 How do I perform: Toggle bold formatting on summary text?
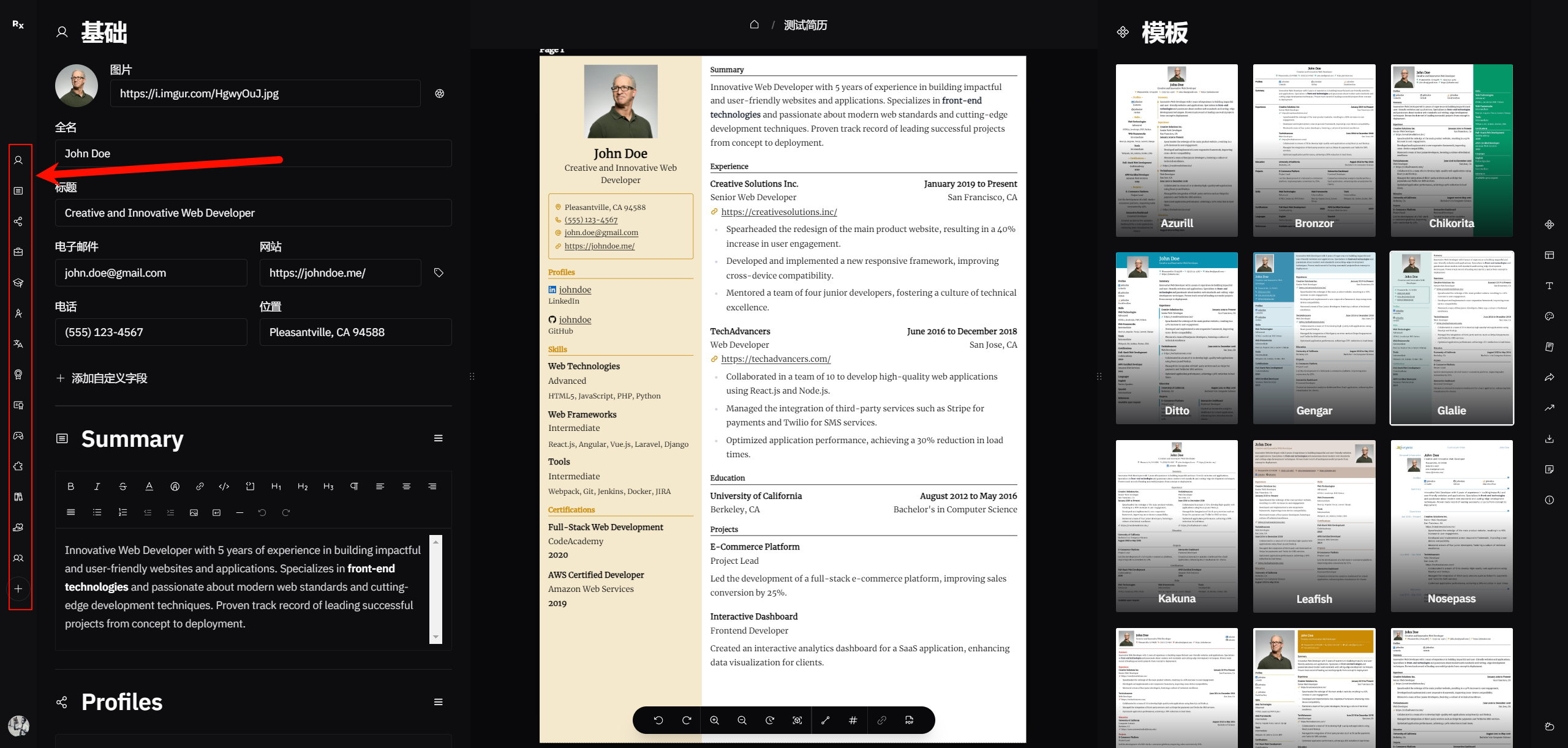coord(71,487)
